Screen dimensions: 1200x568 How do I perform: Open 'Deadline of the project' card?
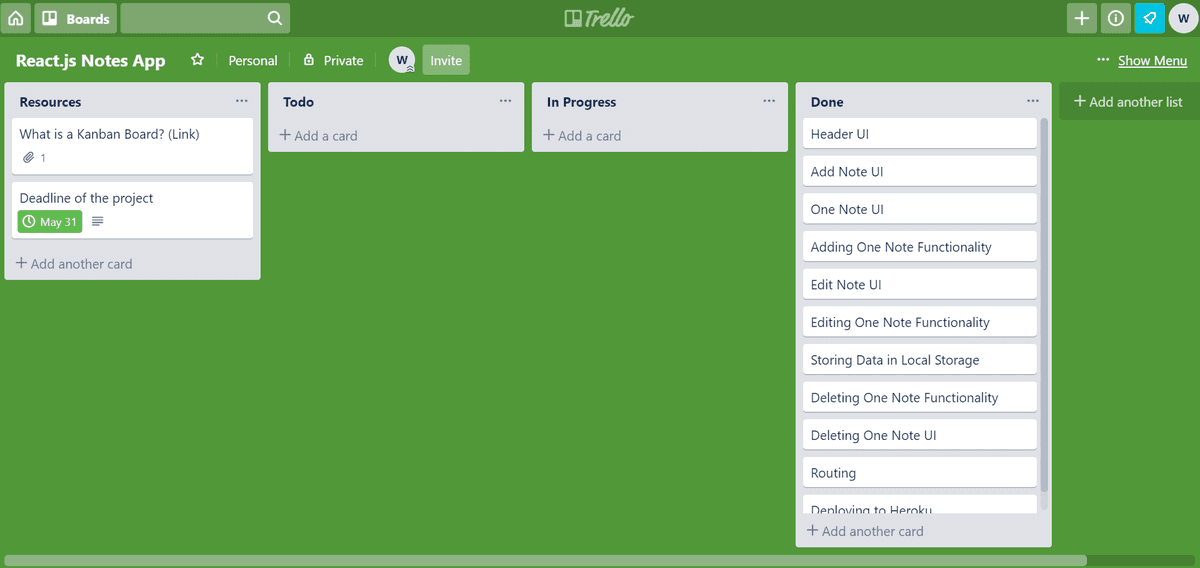pos(133,209)
